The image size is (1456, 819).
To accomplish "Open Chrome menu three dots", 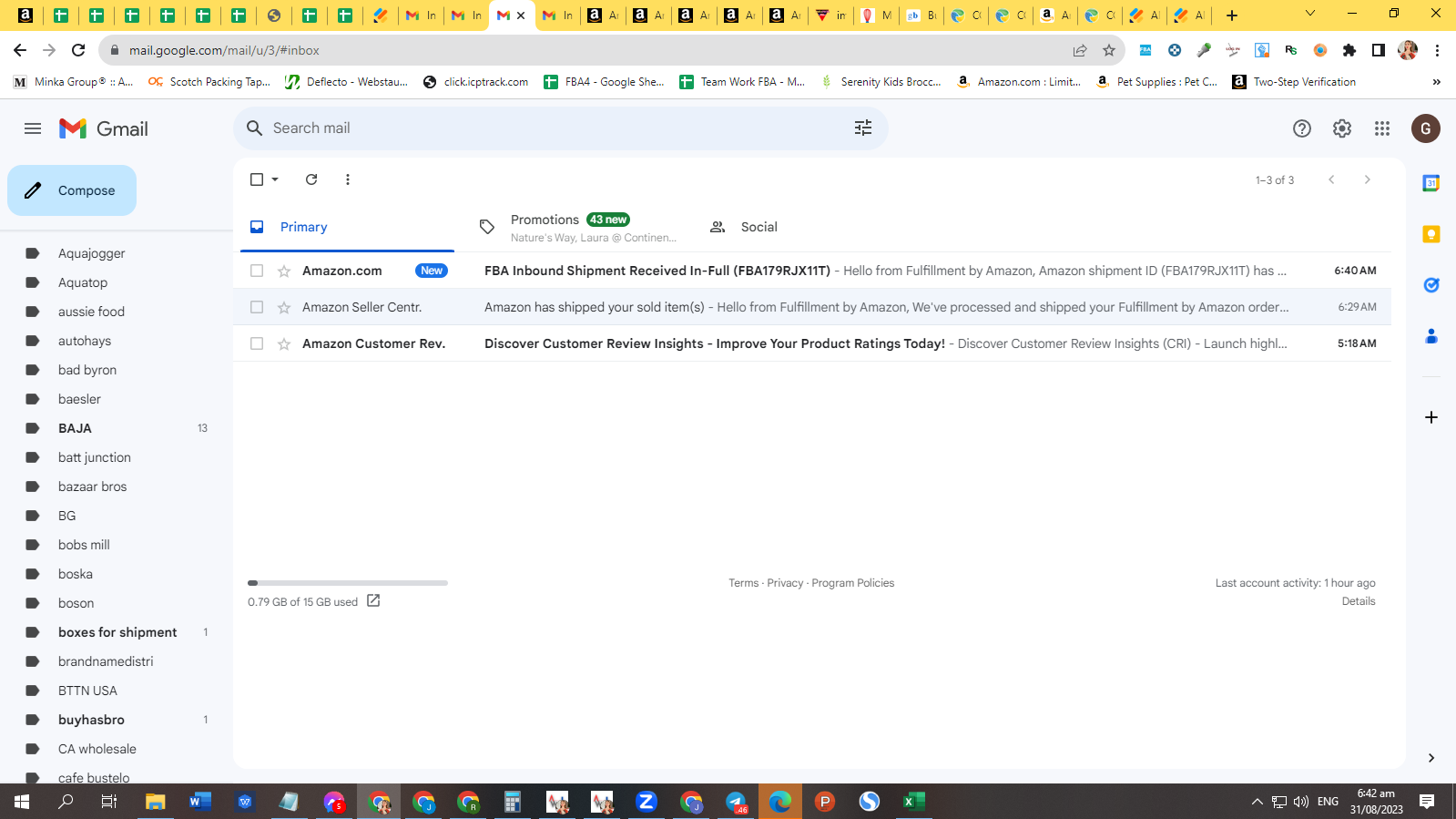I will (x=1437, y=50).
